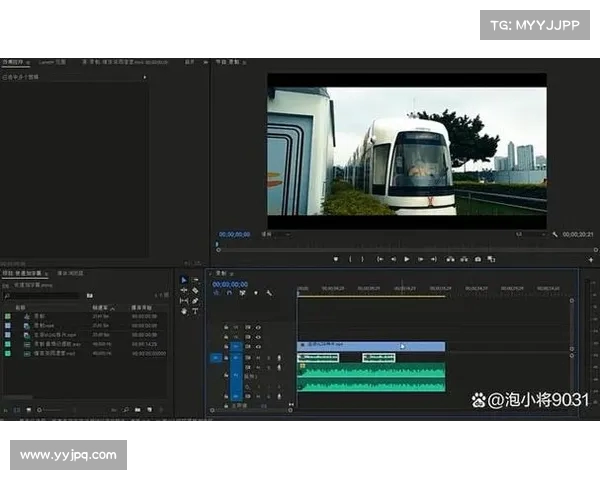Image resolution: width=600 pixels, height=480 pixels.
Task: Step forward one frame
Action: click(421, 259)
